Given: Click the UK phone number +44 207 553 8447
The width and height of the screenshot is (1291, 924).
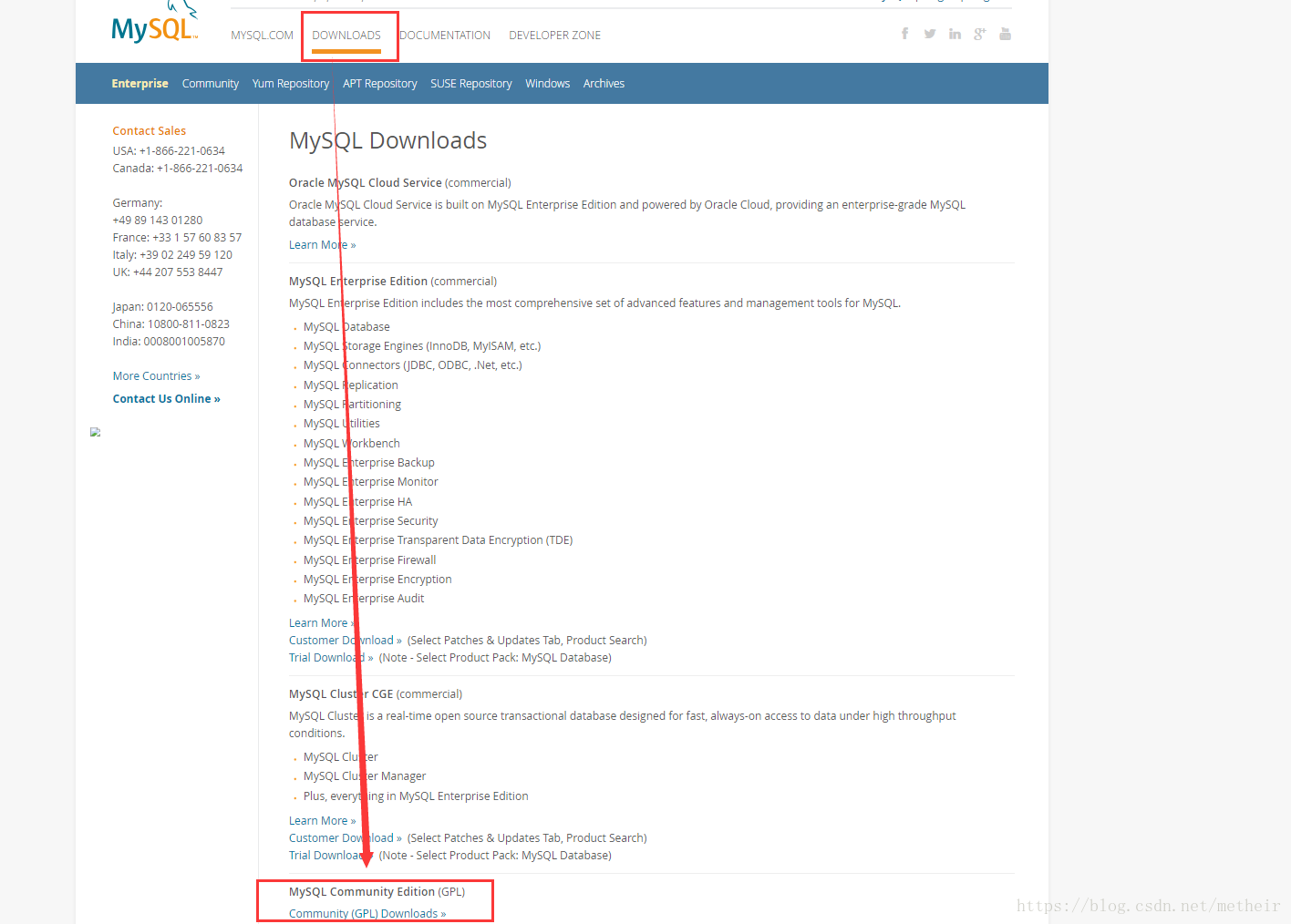Looking at the screenshot, I should (178, 272).
